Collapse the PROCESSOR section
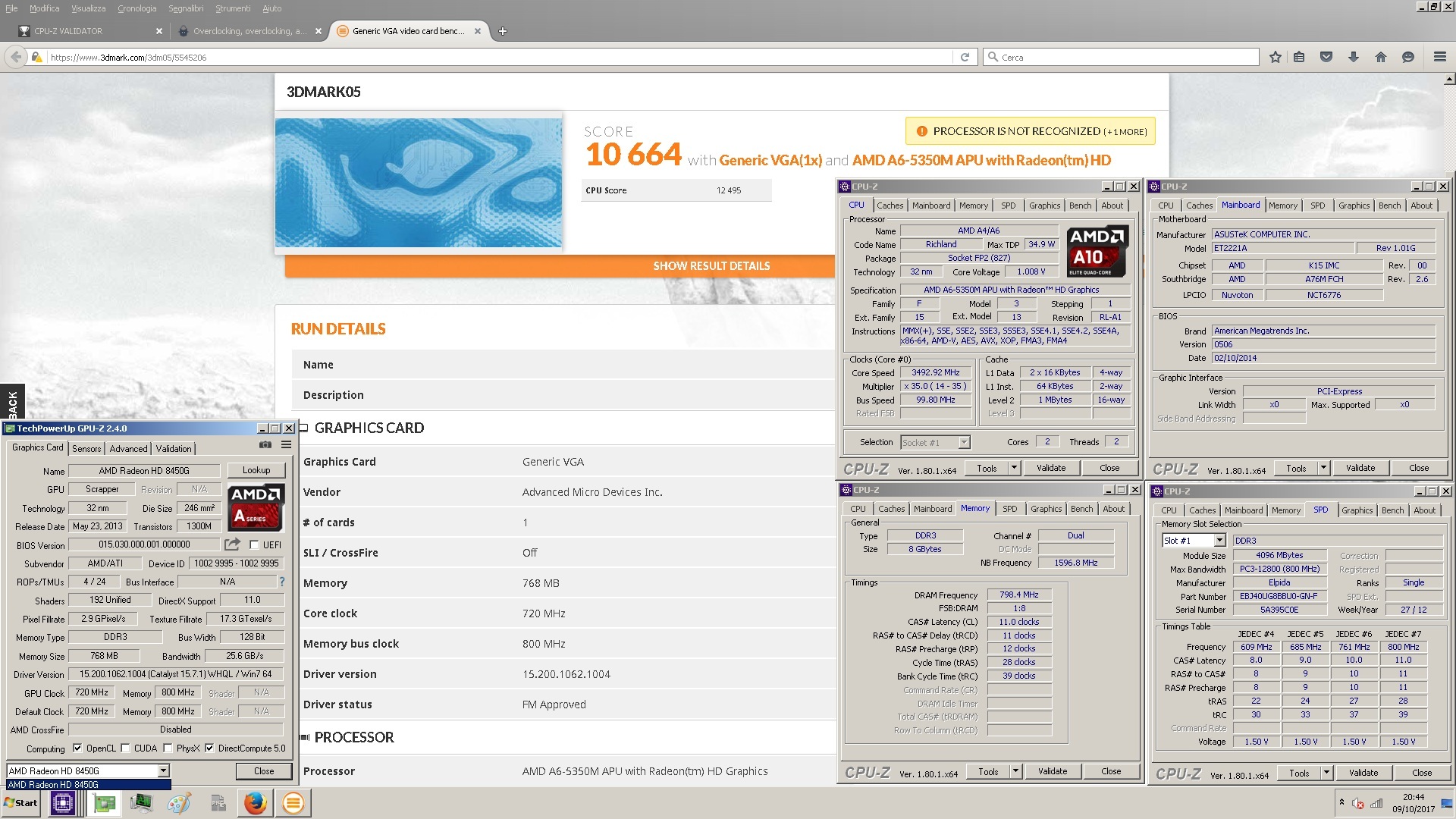Viewport: 1456px width, 819px height. point(305,737)
